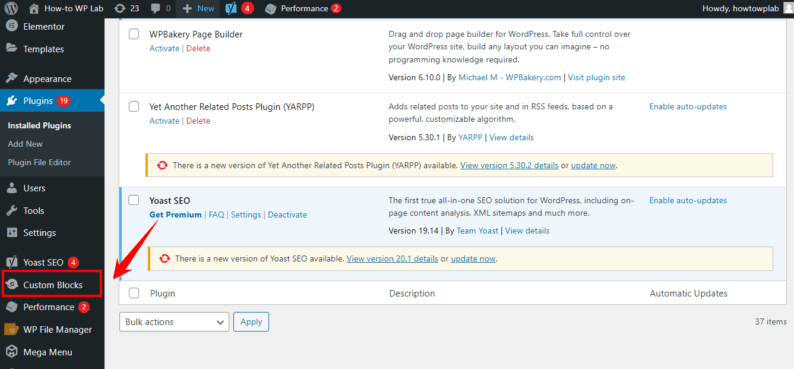
Task: Click the WordPress logo in admin bar
Action: click(x=12, y=8)
